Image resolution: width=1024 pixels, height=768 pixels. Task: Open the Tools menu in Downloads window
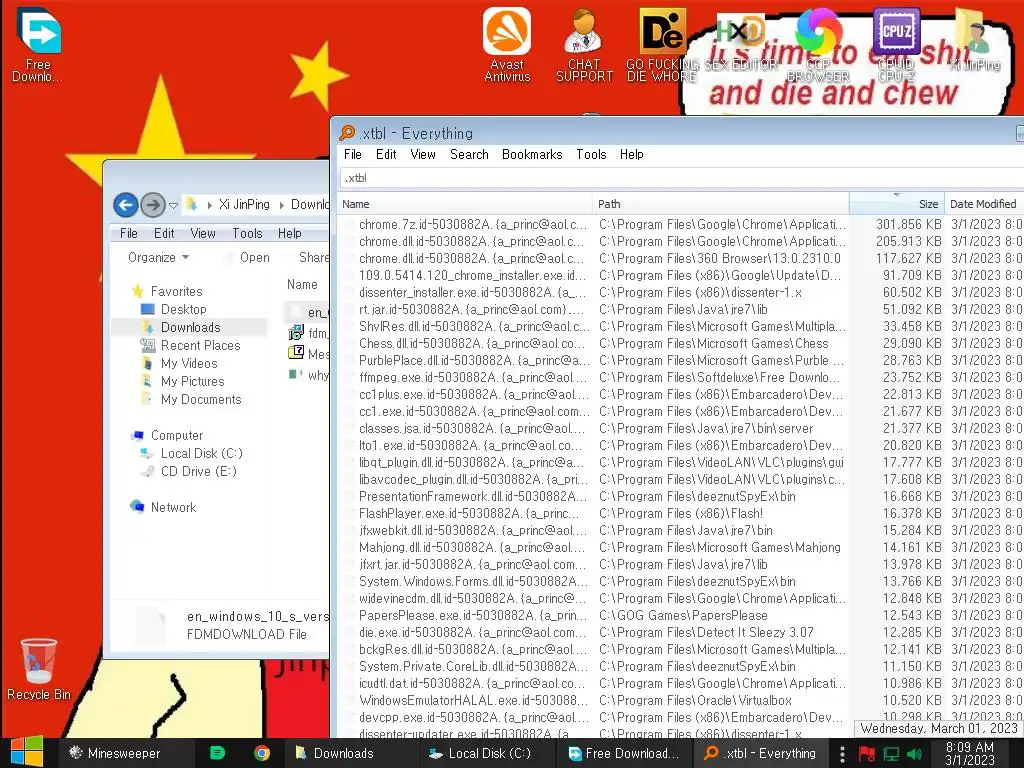[x=248, y=233]
